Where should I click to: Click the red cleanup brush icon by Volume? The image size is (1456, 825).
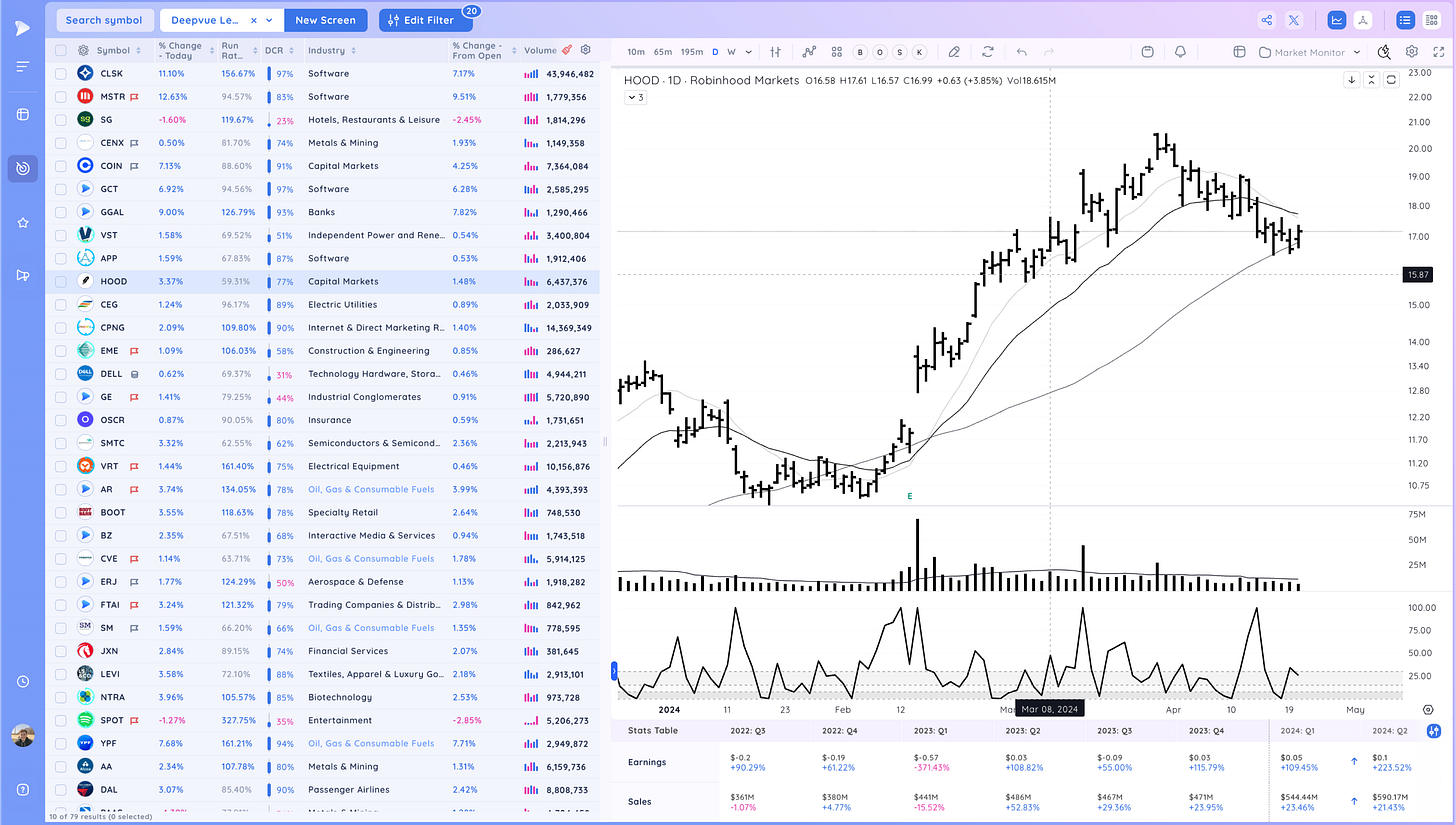coord(567,50)
